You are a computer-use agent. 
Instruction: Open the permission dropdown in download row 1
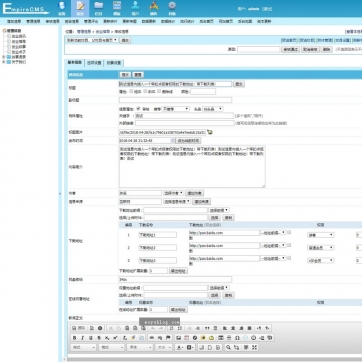(x=320, y=235)
